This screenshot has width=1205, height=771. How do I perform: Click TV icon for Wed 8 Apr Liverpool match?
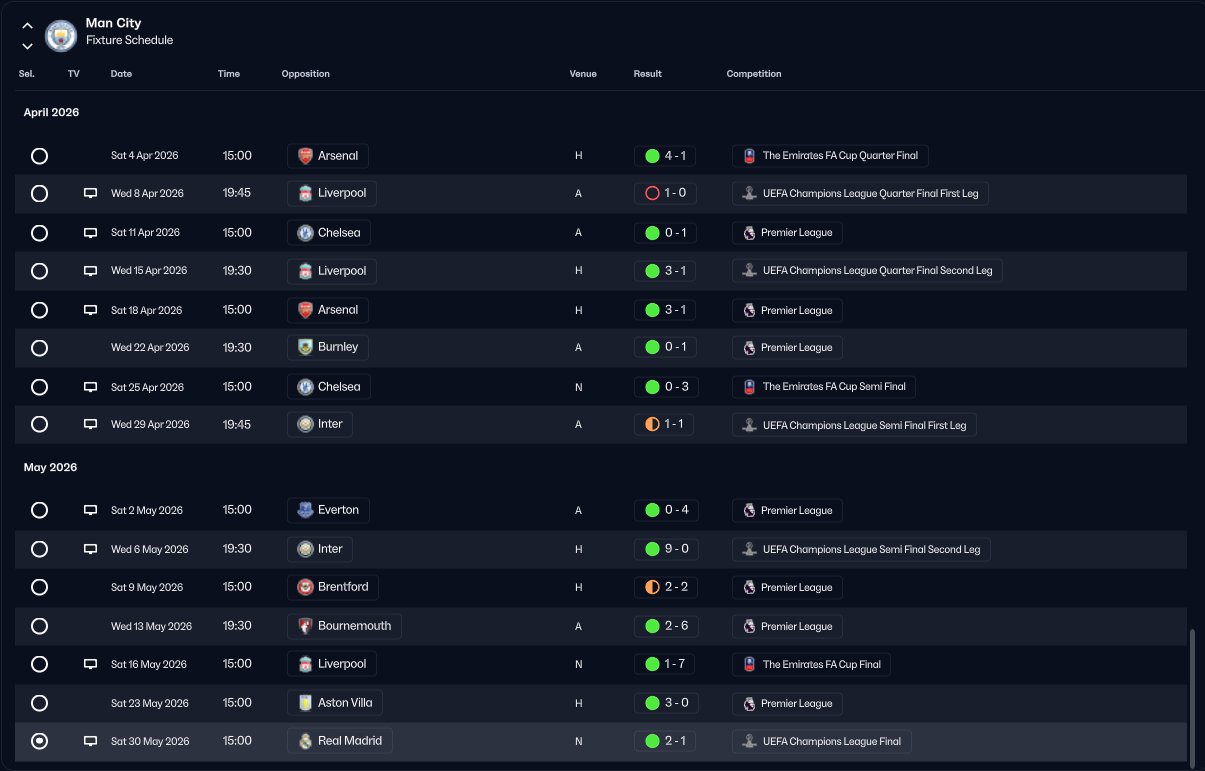pos(90,193)
